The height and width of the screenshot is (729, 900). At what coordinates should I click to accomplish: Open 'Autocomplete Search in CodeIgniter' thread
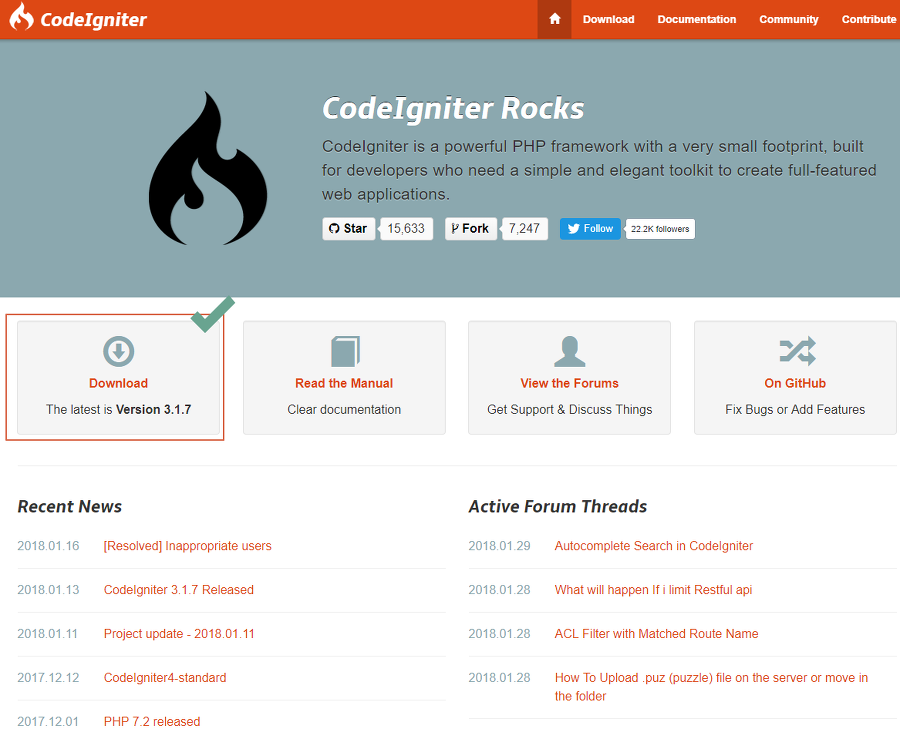[654, 546]
